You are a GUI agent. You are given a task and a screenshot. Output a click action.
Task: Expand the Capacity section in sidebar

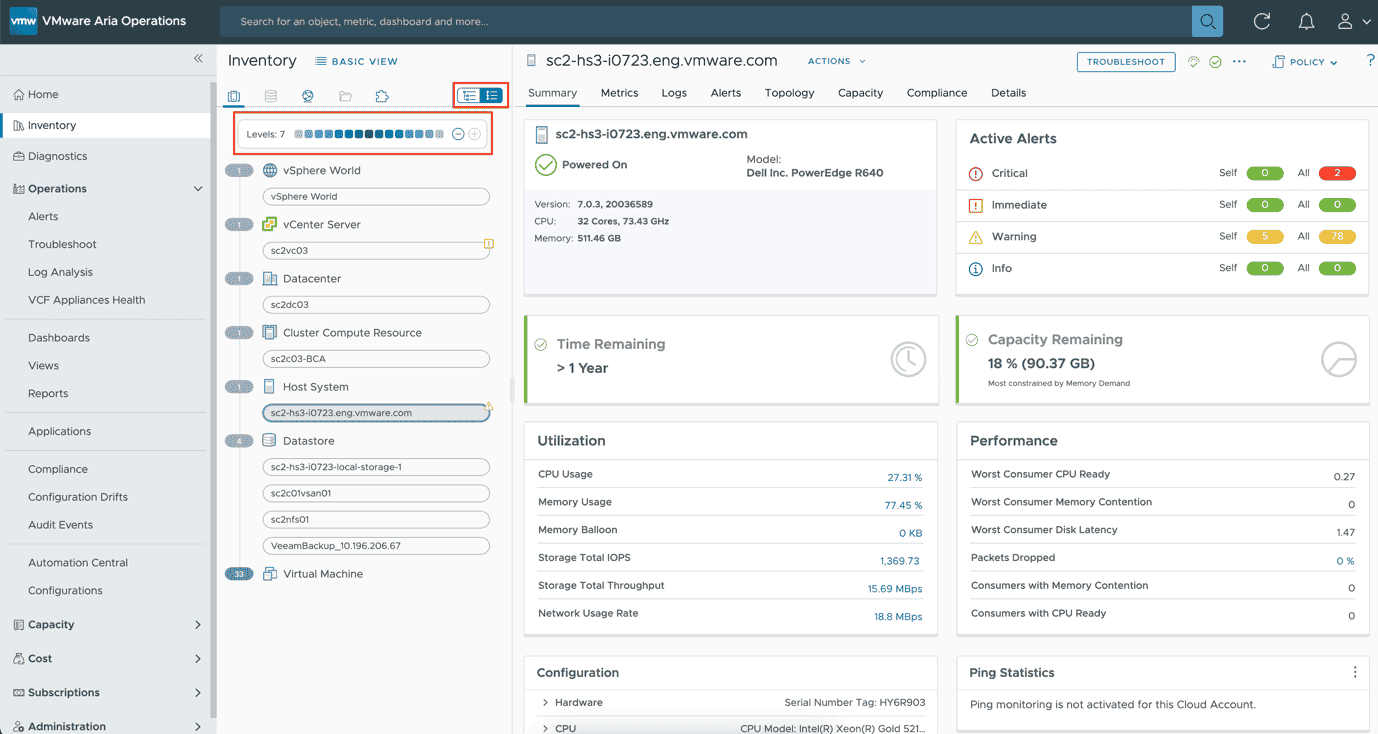point(197,625)
